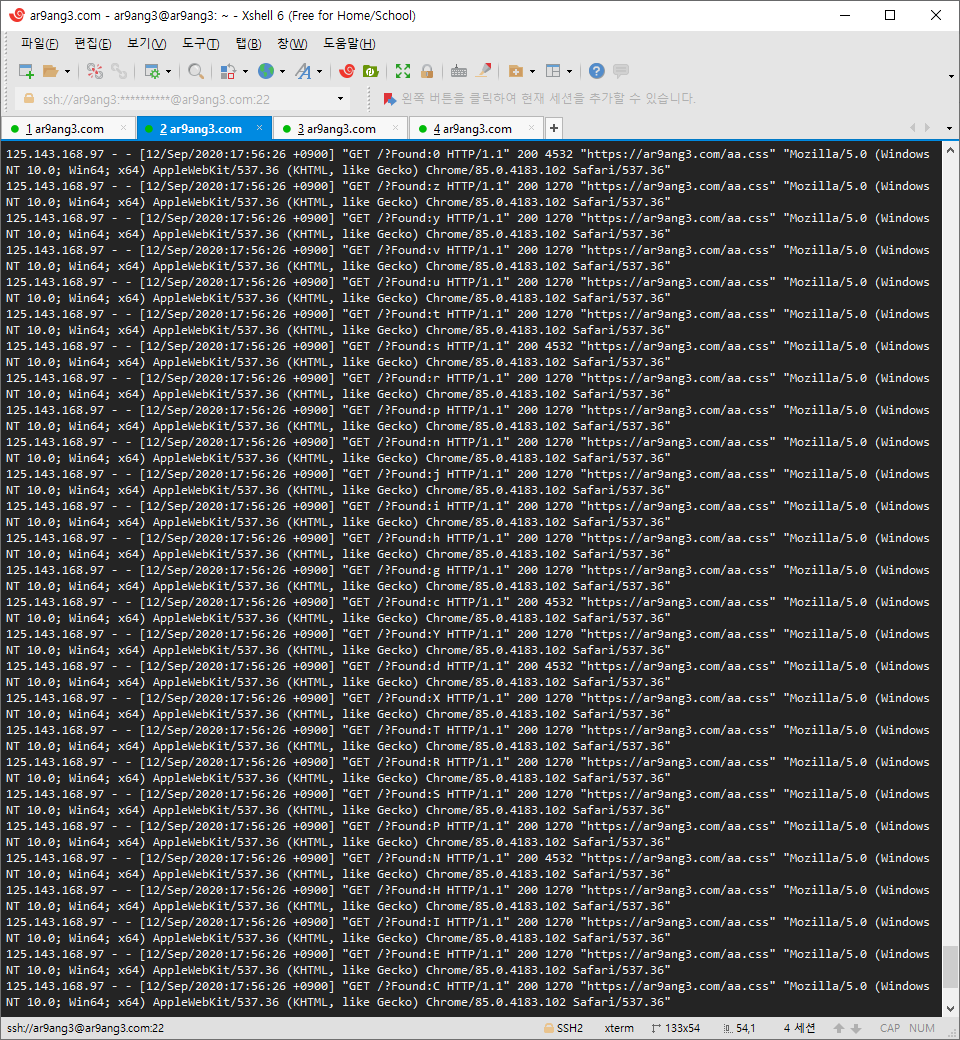Viewport: 960px width, 1040px height.
Task: Click the toolbar overflow arrow
Action: pyautogui.click(x=951, y=77)
